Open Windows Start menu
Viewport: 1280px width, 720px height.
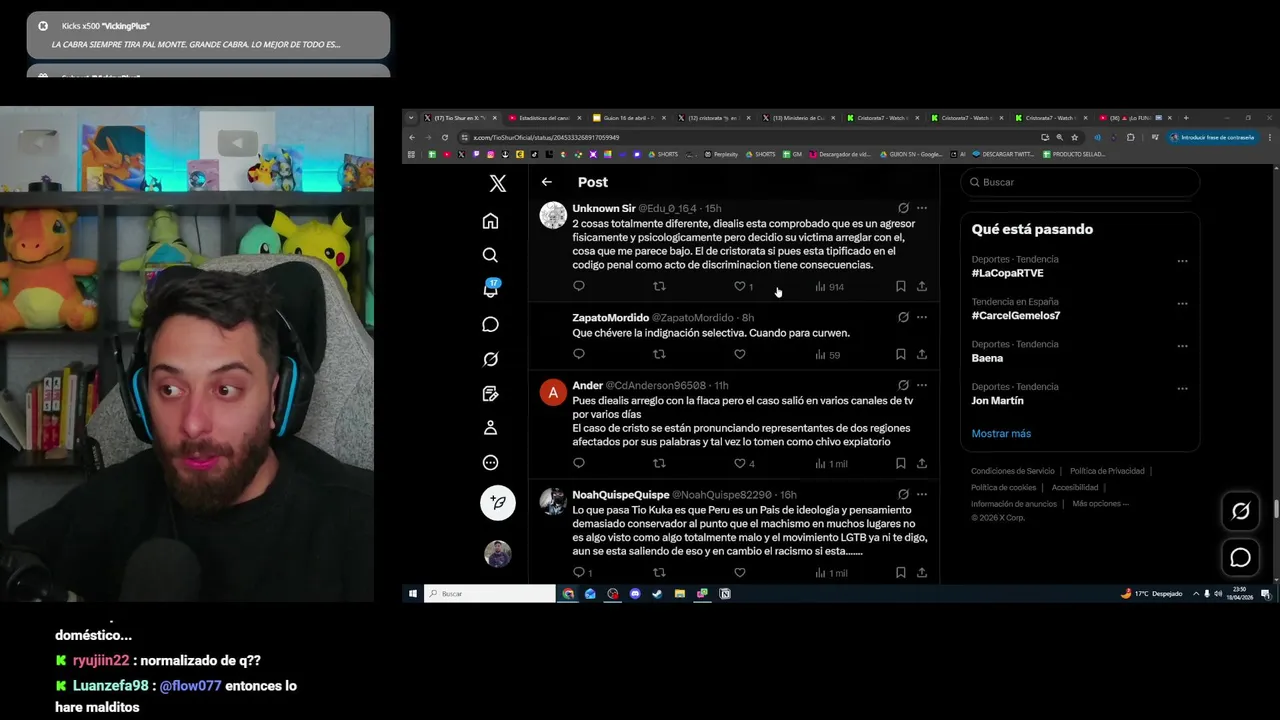tap(412, 593)
